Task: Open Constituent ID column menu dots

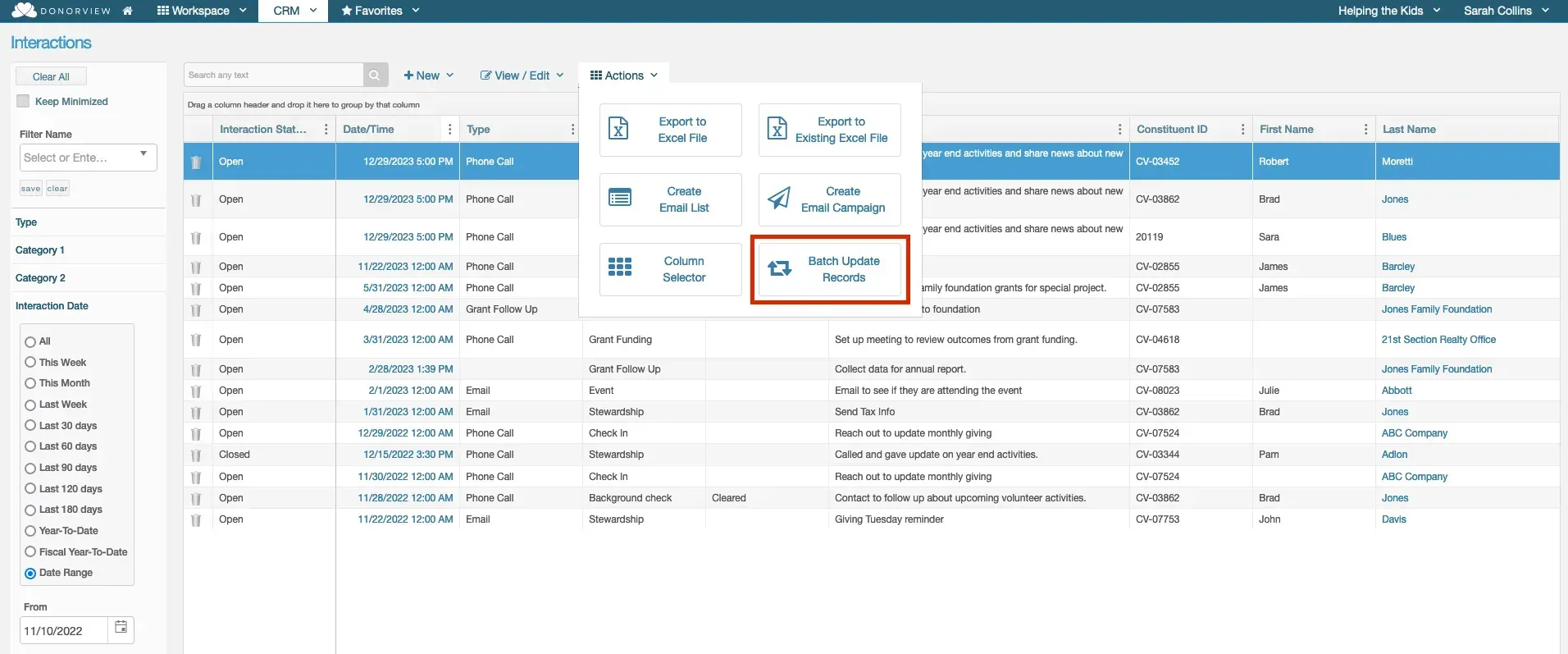Action: (x=1242, y=130)
